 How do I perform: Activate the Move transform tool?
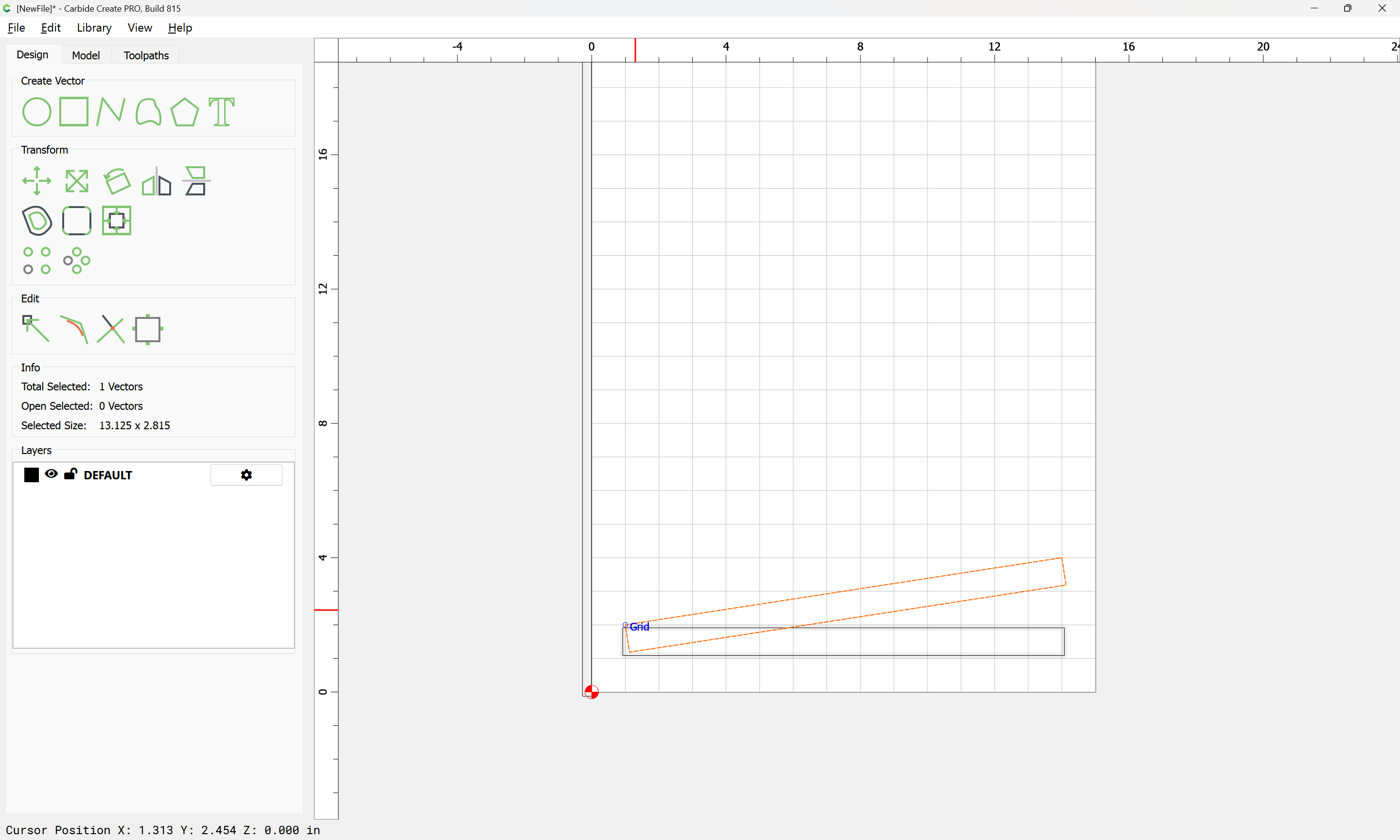coord(36,181)
